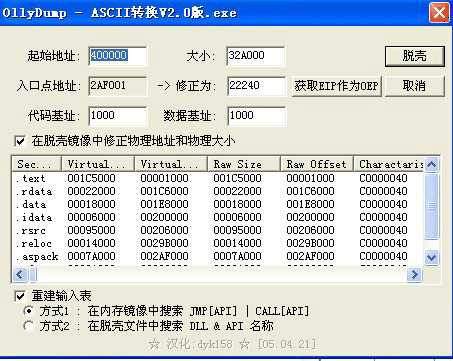Click virtual offset 001C6000 of .rdata

point(164,191)
